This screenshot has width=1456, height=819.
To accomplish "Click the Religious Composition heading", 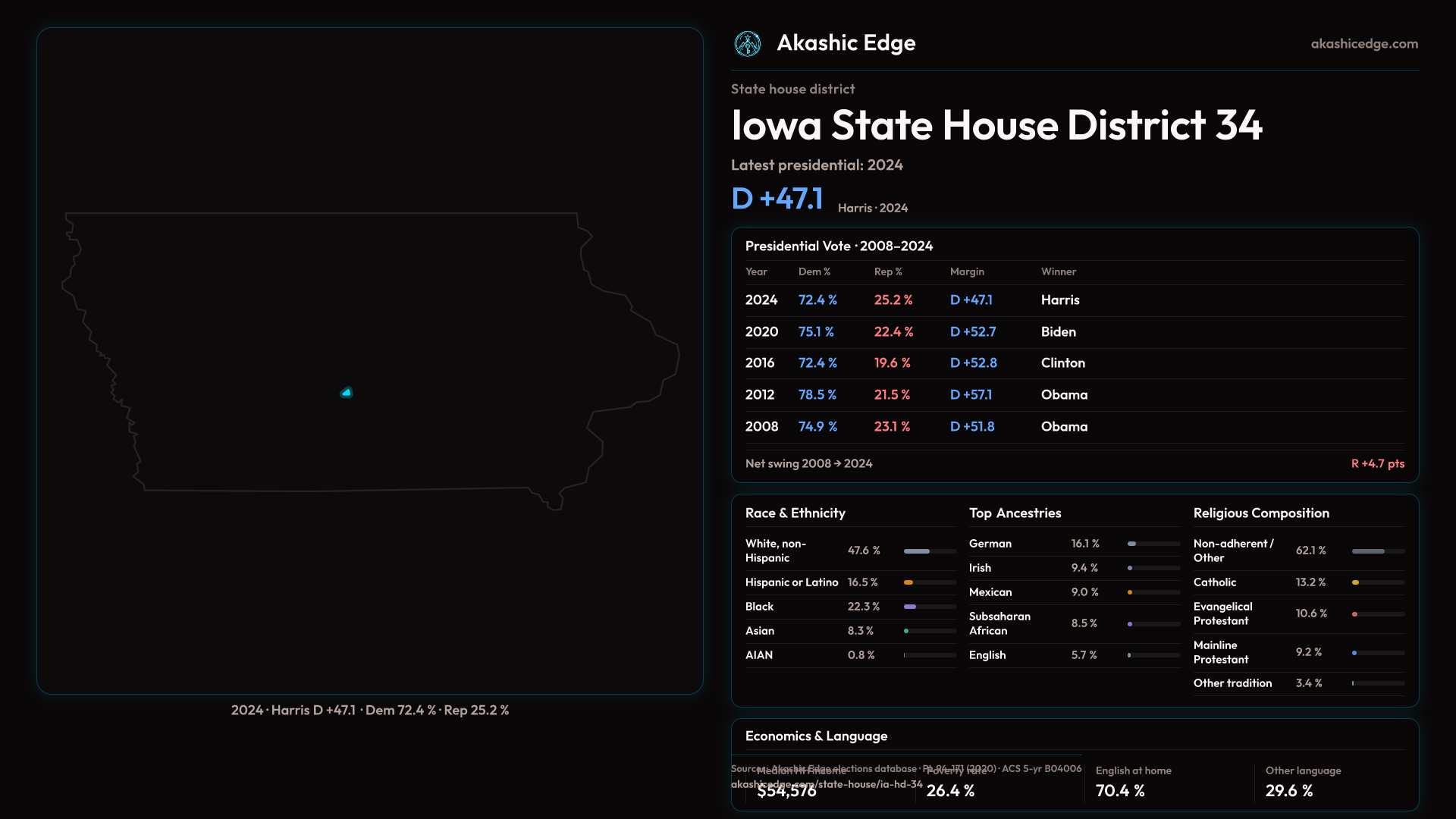I will (x=1260, y=513).
